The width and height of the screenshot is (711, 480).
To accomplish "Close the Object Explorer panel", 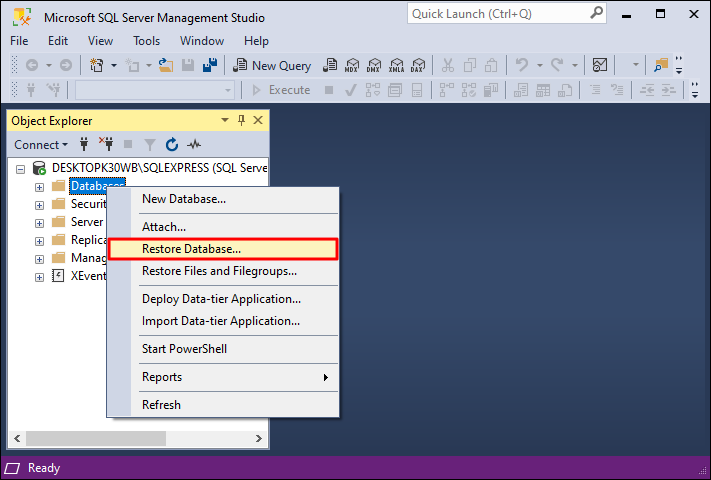I will coord(258,120).
